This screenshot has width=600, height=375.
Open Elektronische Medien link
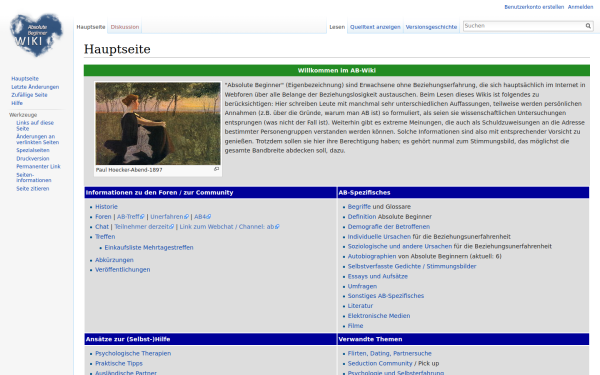coord(379,316)
